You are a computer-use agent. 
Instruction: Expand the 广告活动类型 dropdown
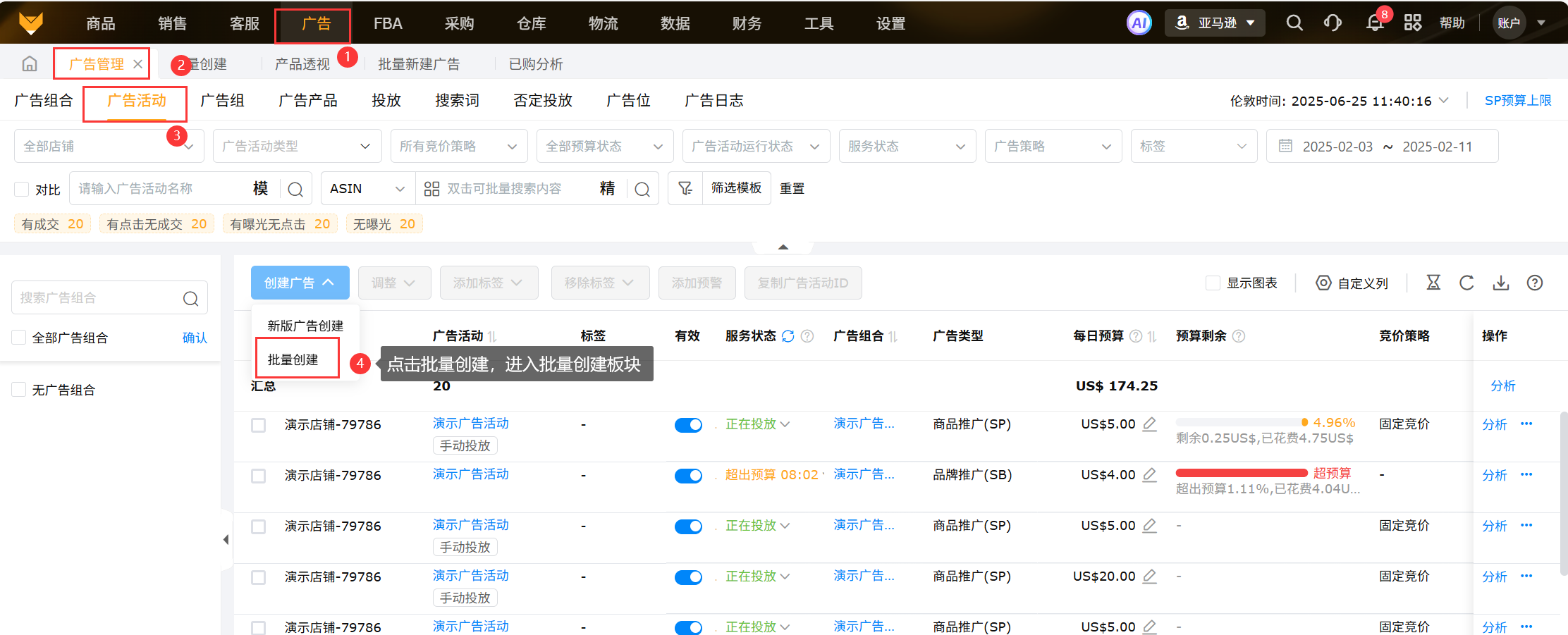[x=297, y=146]
